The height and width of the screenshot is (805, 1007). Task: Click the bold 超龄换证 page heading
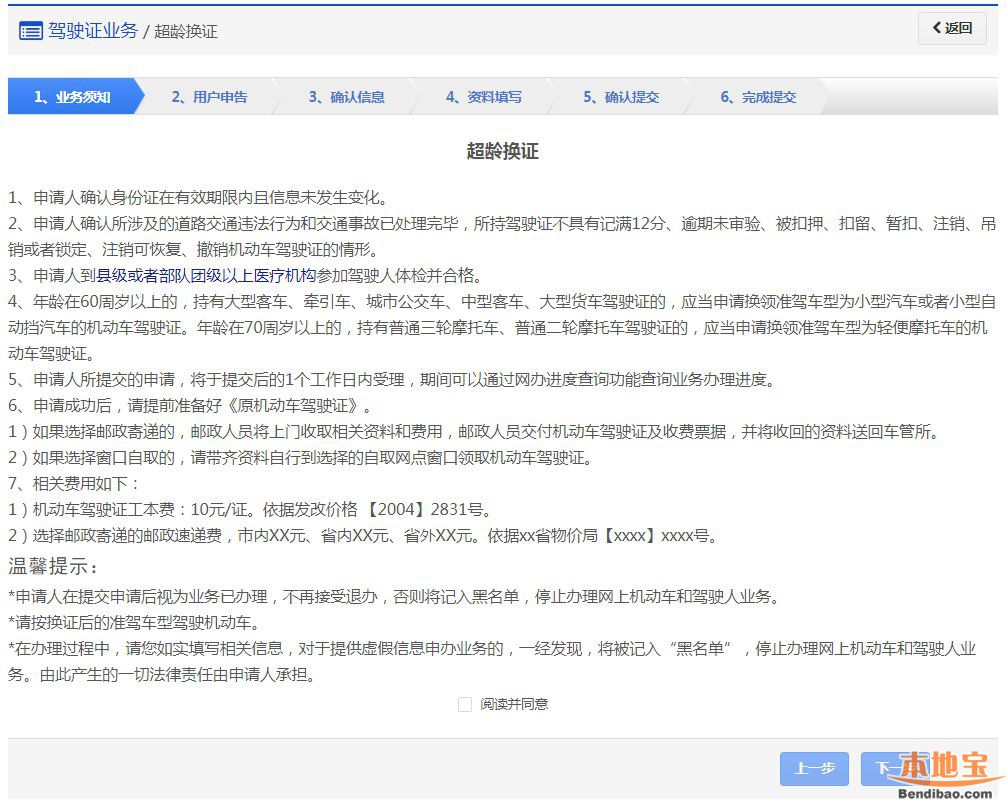click(502, 151)
